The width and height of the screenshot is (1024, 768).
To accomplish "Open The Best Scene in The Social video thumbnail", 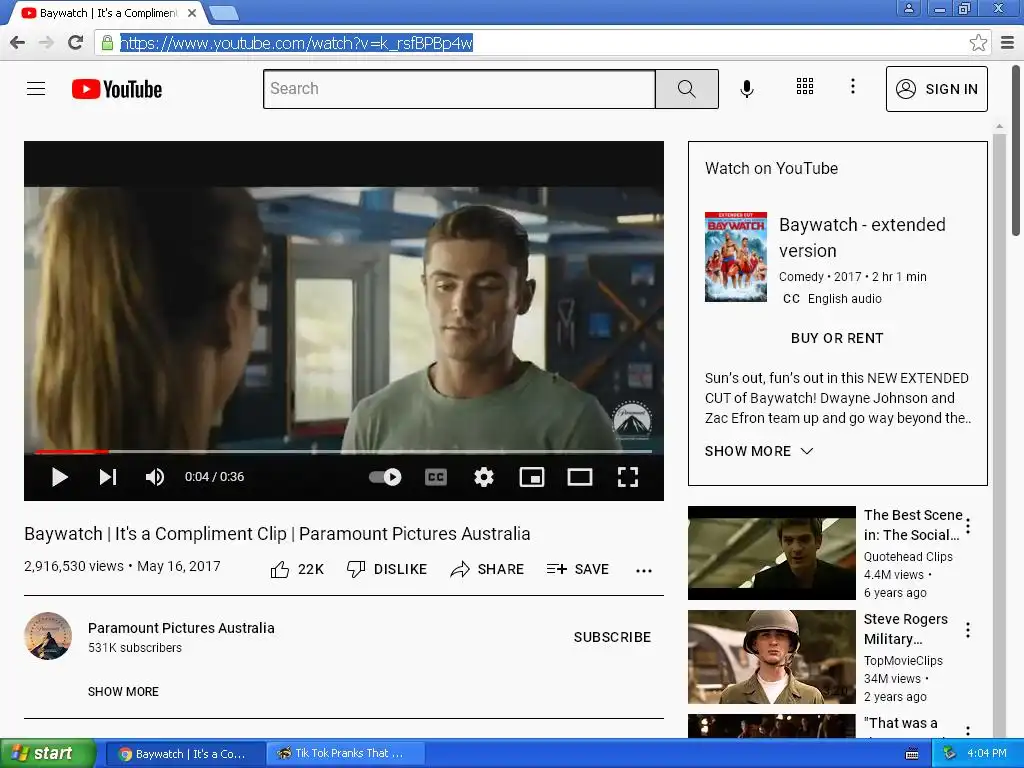I will pos(771,552).
